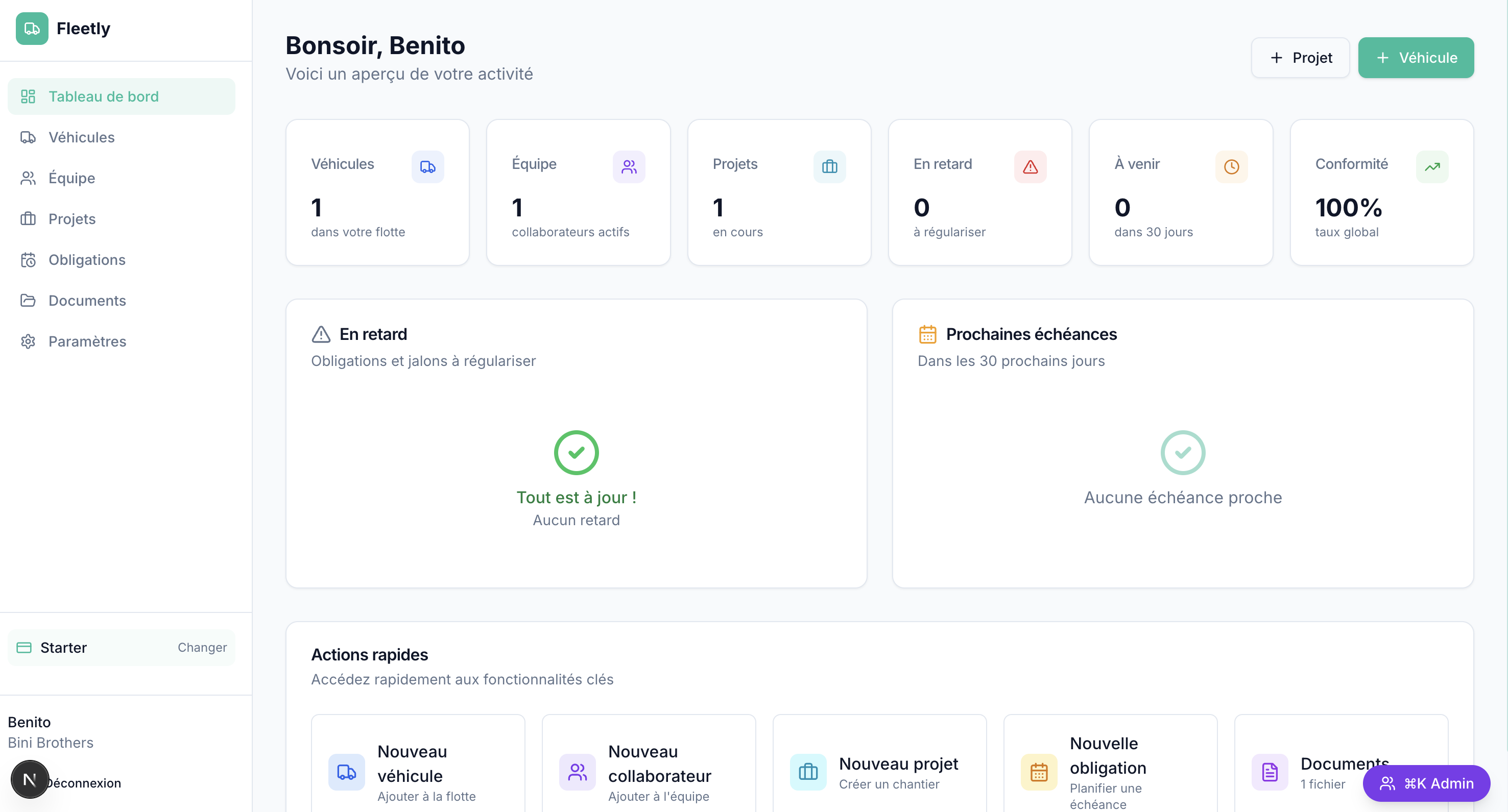The height and width of the screenshot is (812, 1508).
Task: Select the truck icon on the Véhicules card
Action: point(427,167)
